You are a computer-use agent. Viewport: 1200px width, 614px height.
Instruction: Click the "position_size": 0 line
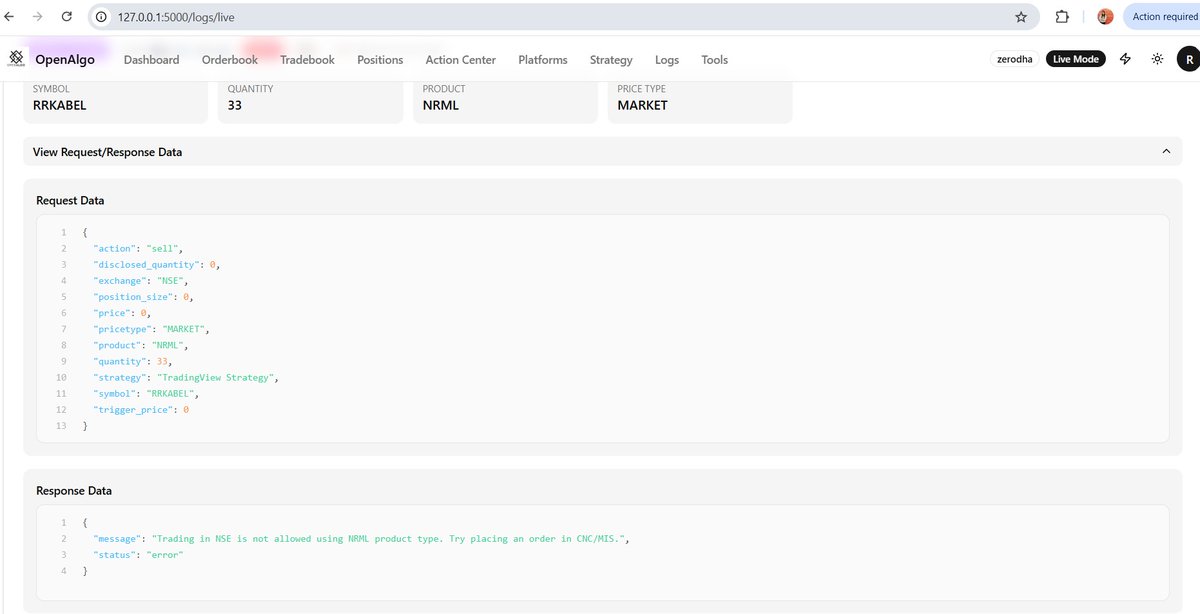coord(143,297)
